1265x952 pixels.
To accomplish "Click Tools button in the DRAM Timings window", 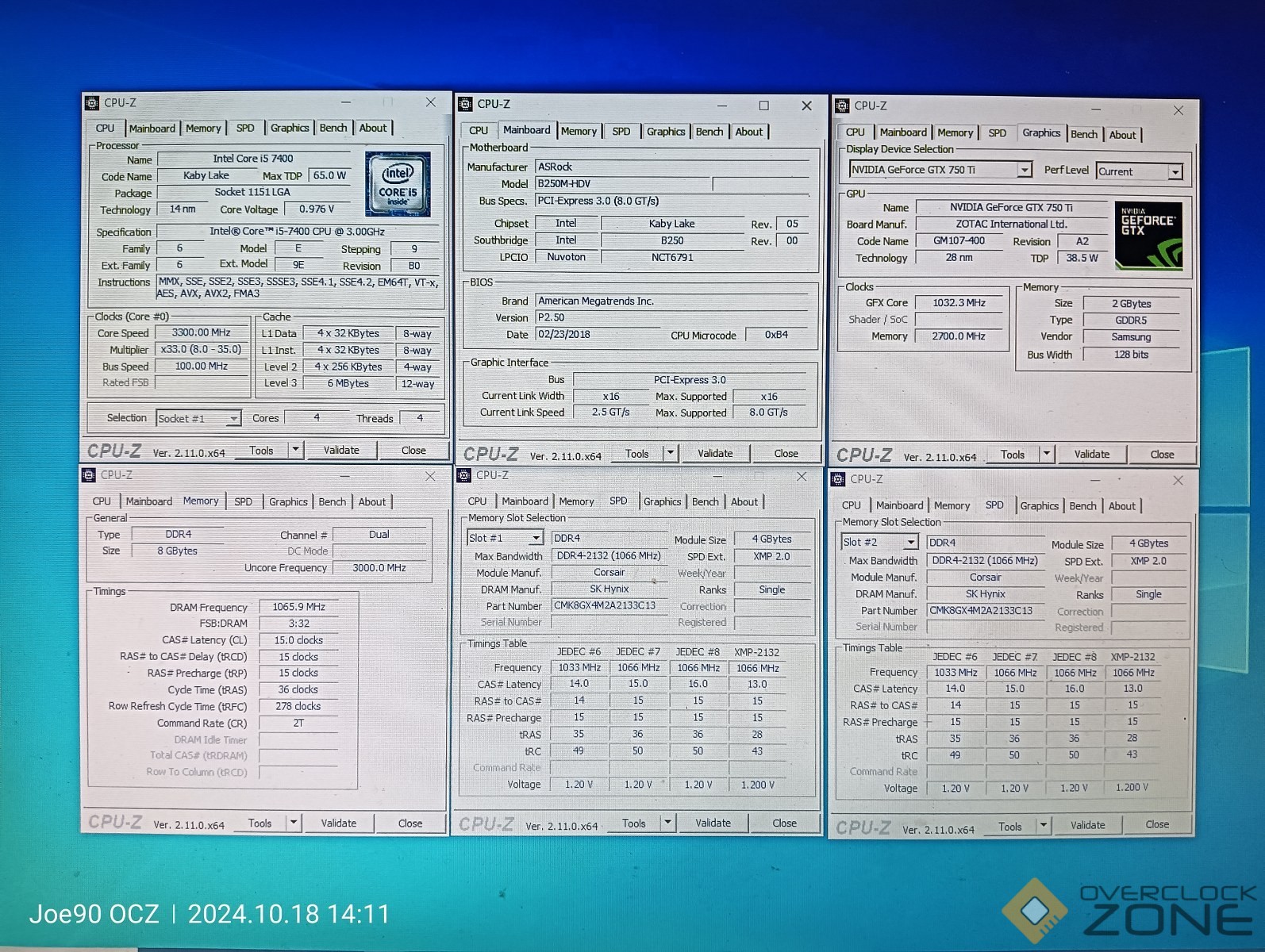I will click(260, 823).
